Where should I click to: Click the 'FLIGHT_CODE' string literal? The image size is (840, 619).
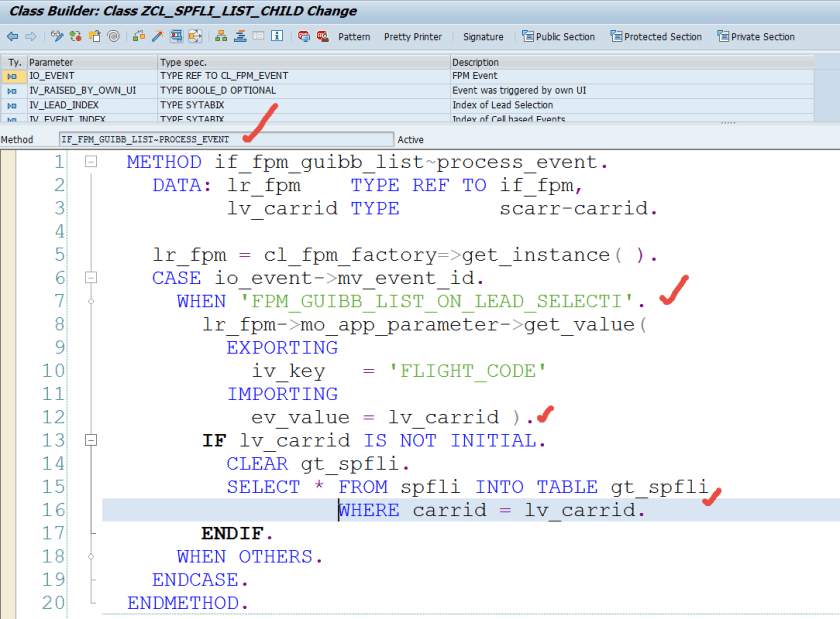(x=467, y=371)
